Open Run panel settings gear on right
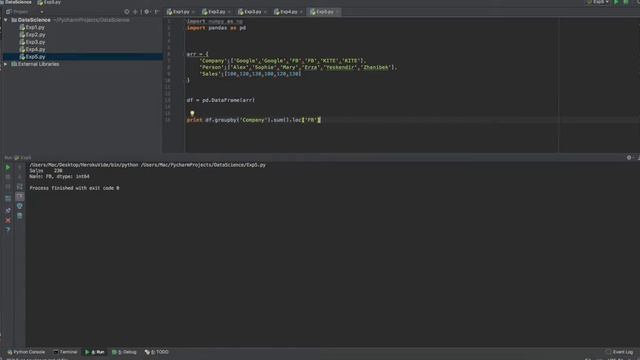Screen dimensions: 640x360 click(x=629, y=158)
